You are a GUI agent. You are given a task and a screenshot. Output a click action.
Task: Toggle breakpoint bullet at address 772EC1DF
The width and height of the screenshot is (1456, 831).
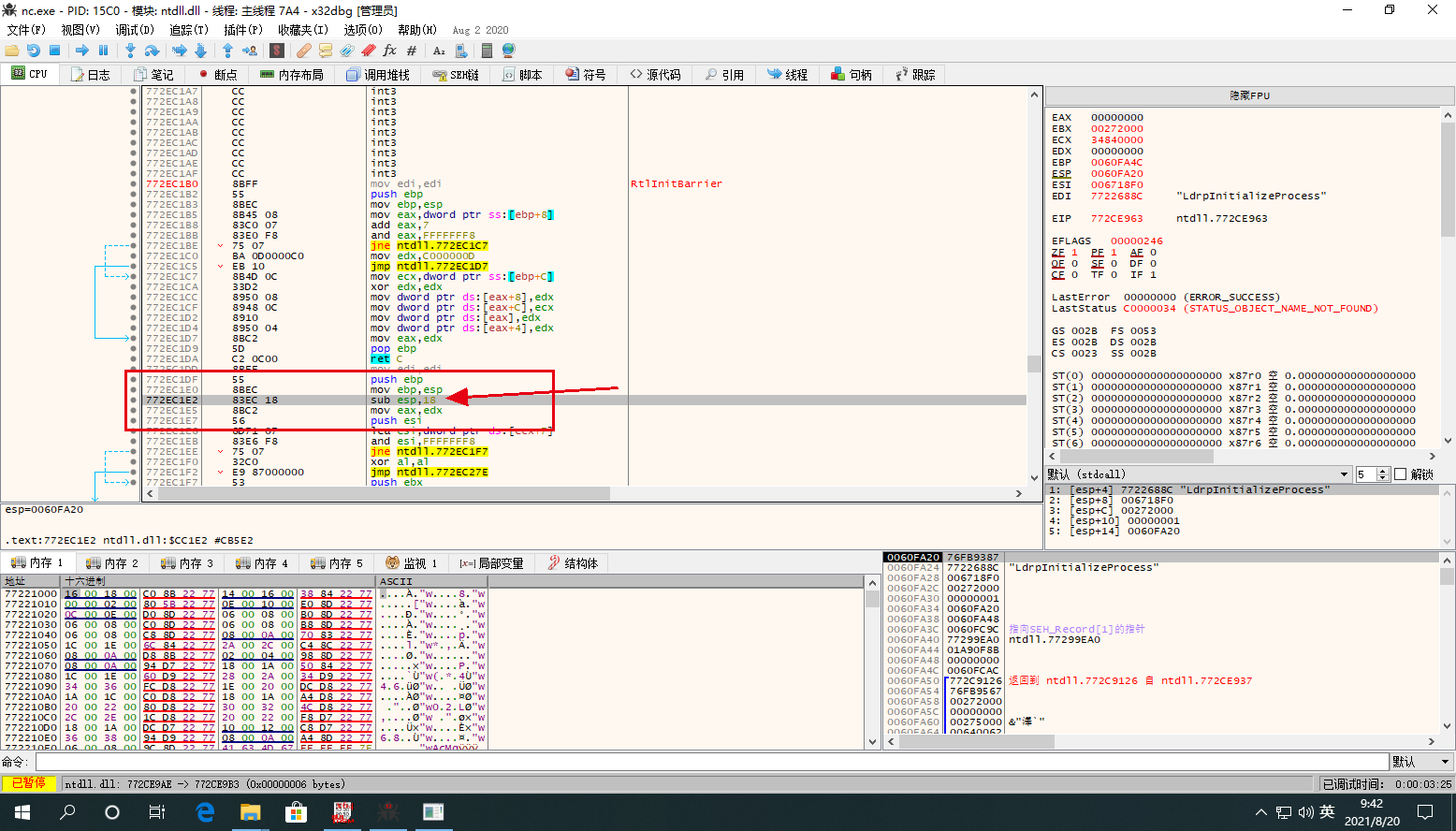(x=133, y=380)
